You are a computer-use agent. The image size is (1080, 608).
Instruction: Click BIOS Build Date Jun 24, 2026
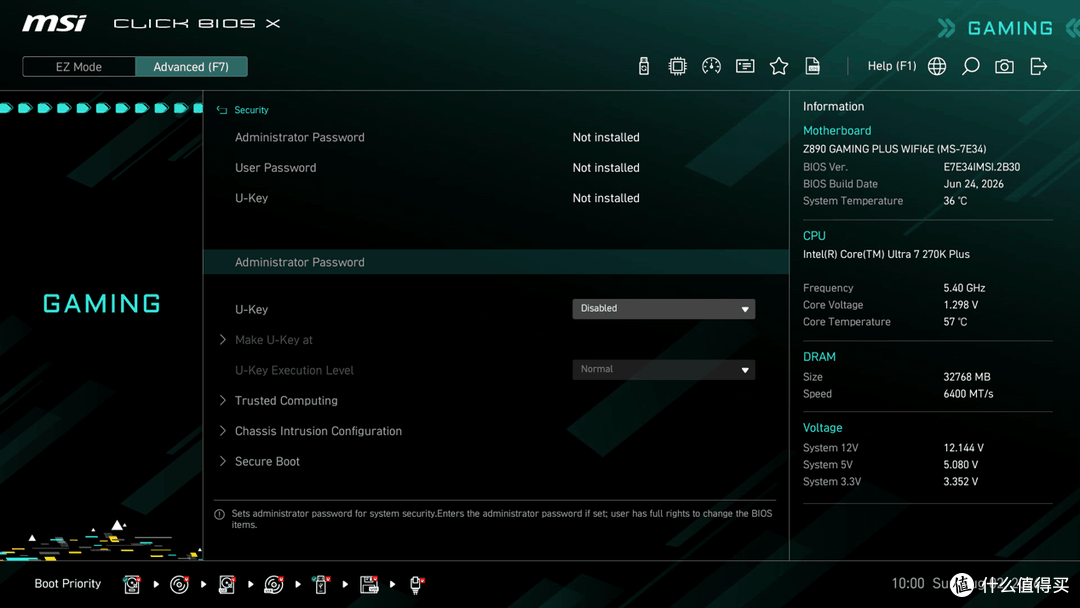(x=973, y=185)
